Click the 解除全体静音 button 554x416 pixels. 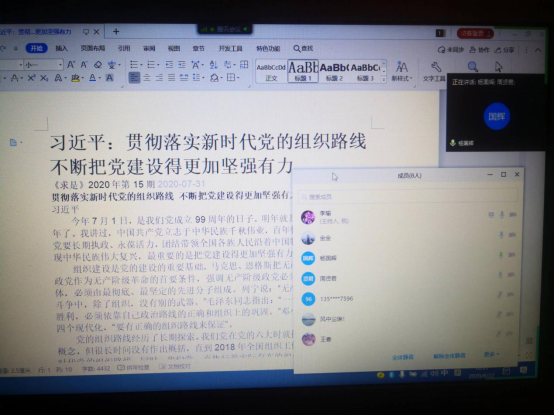(x=449, y=356)
